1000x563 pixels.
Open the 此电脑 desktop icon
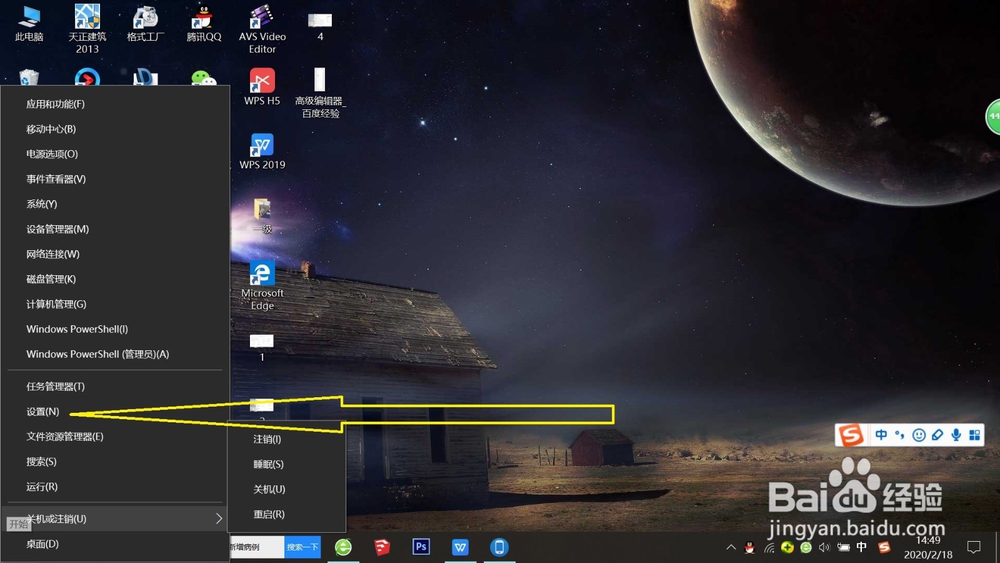point(29,23)
